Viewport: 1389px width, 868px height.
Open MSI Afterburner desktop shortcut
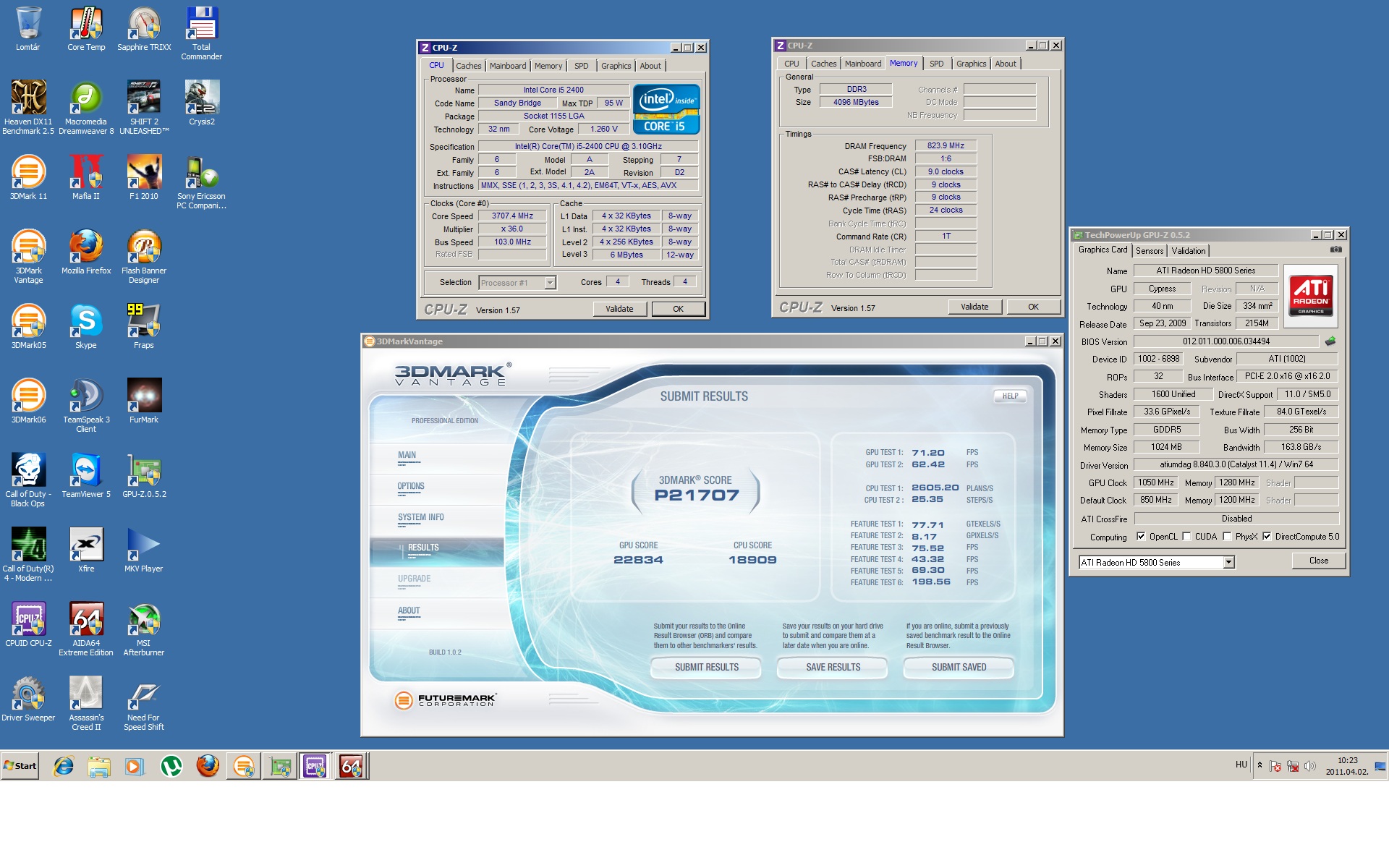click(144, 621)
